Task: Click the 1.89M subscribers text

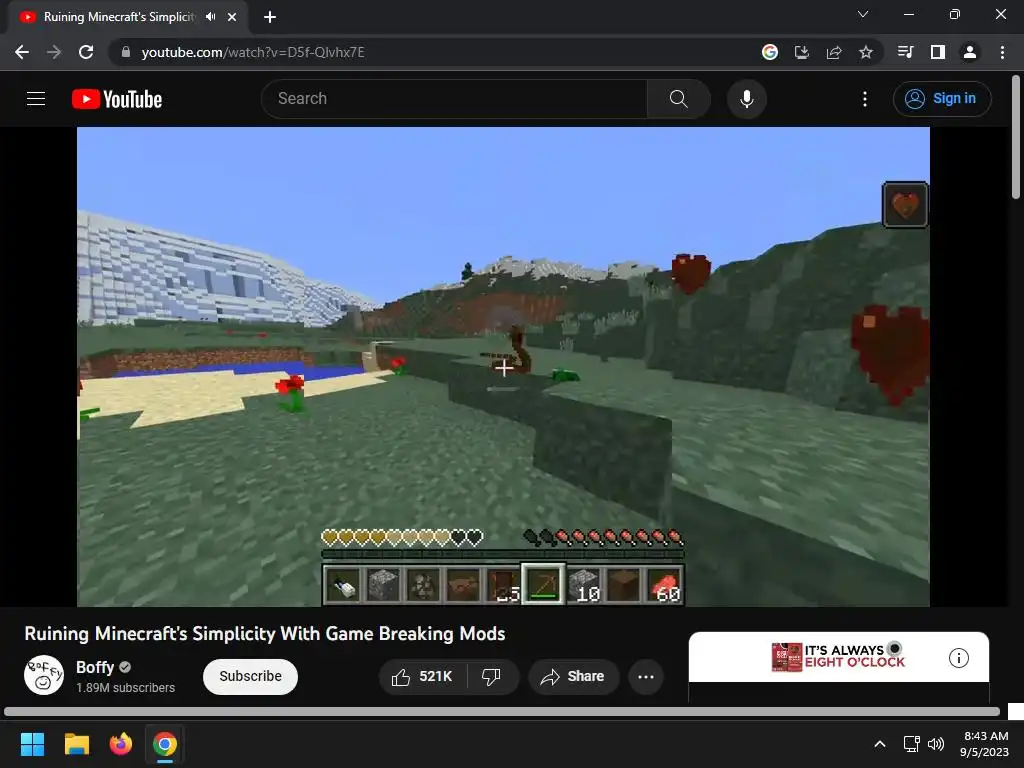Action: coord(125,688)
